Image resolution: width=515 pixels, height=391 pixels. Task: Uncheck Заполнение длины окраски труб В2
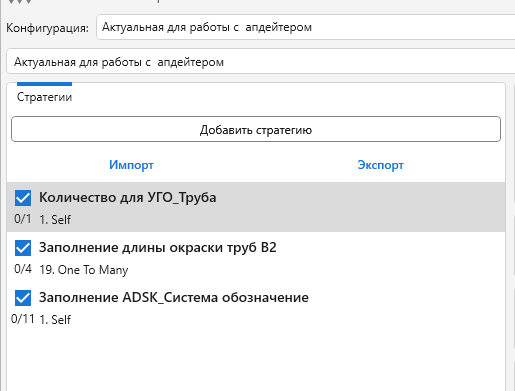tap(23, 248)
